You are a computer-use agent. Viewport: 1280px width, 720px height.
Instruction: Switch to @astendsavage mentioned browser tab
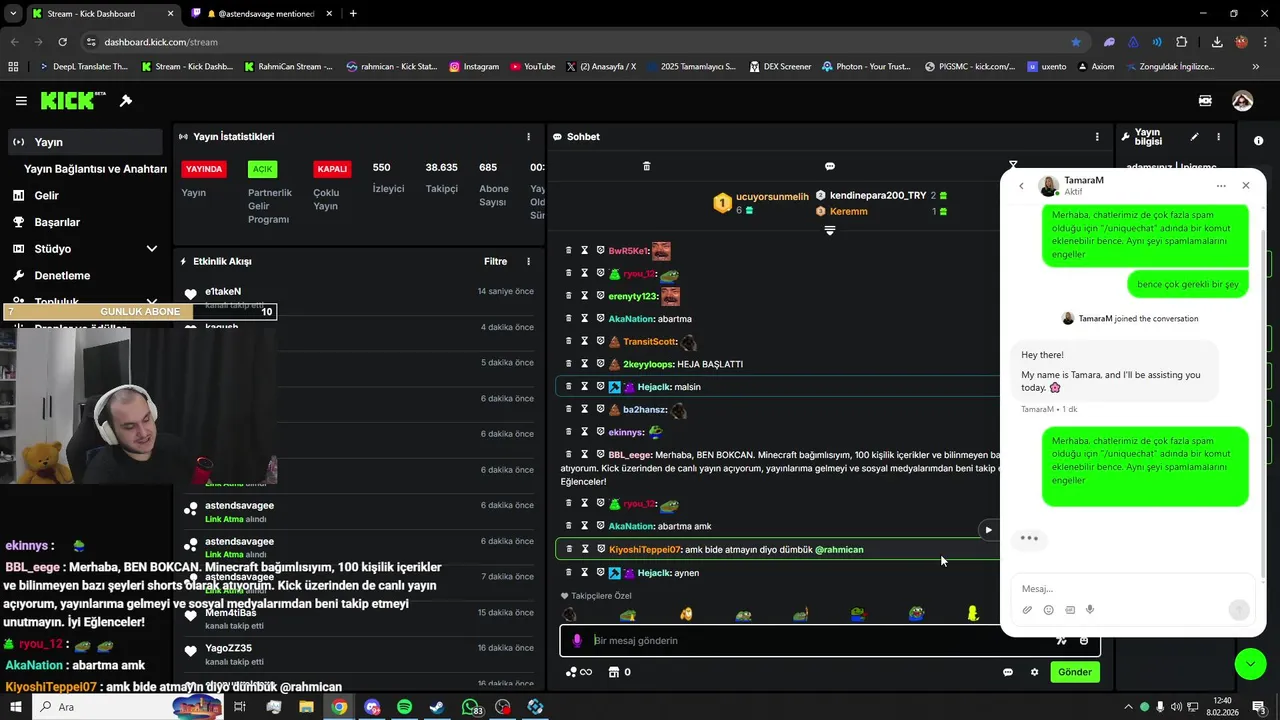click(x=260, y=14)
